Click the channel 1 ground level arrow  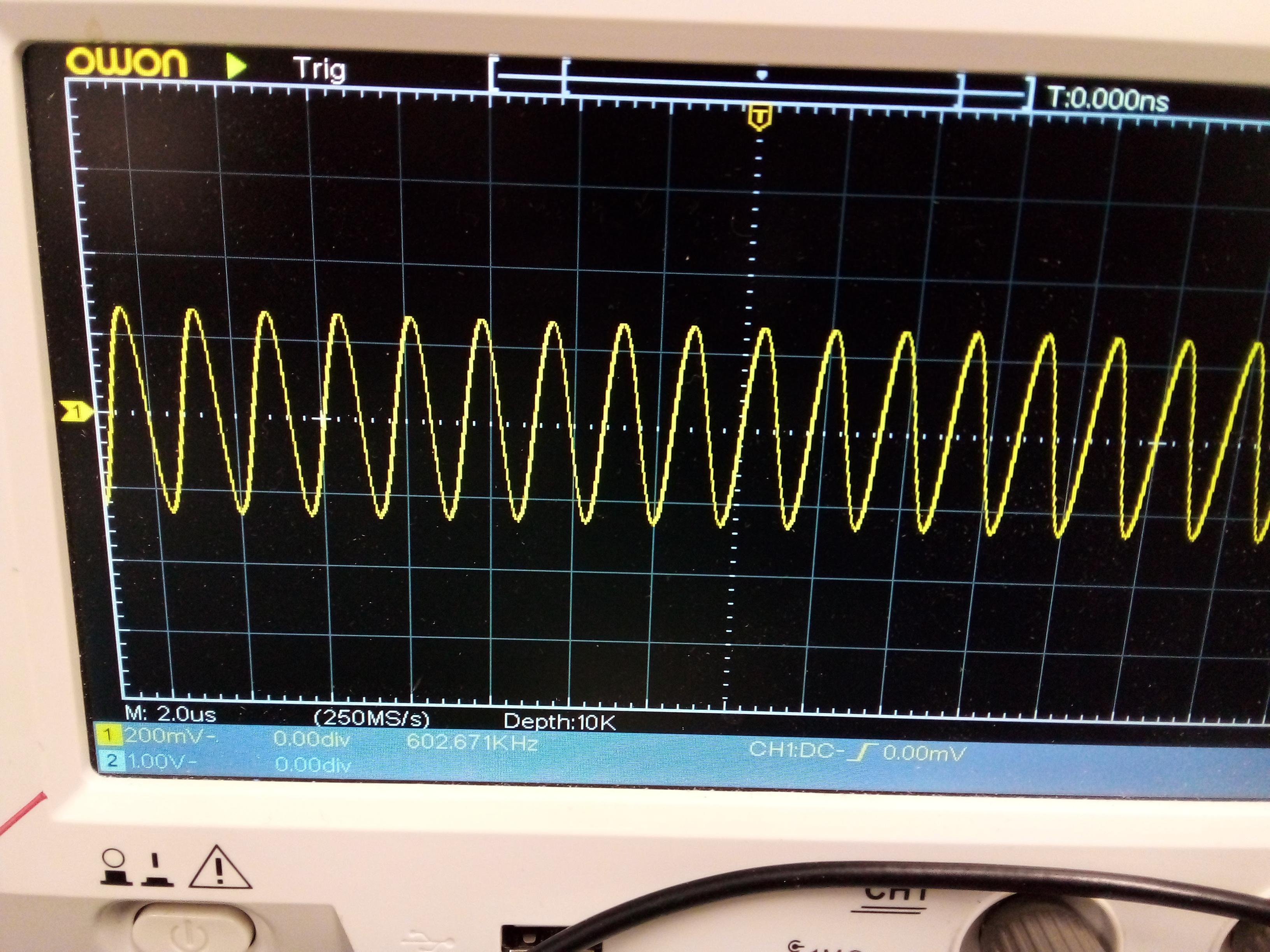pos(76,411)
